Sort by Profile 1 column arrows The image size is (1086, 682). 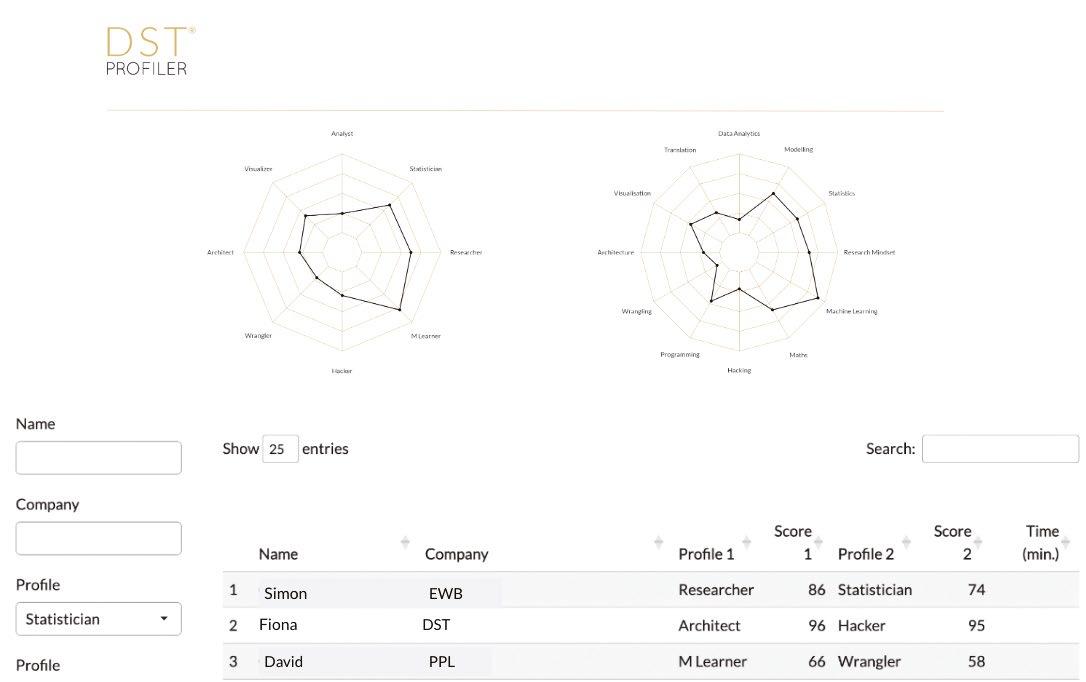coord(747,542)
